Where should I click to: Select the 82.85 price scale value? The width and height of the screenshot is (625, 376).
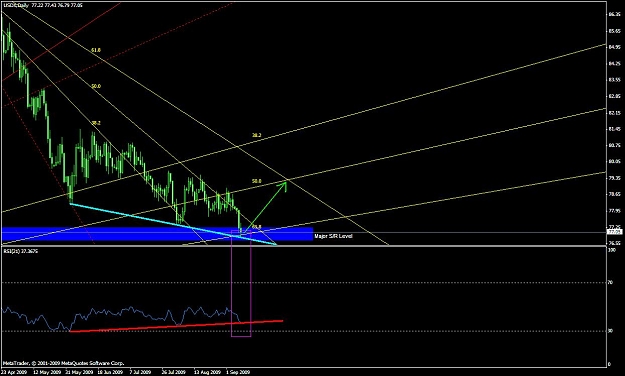click(x=614, y=96)
